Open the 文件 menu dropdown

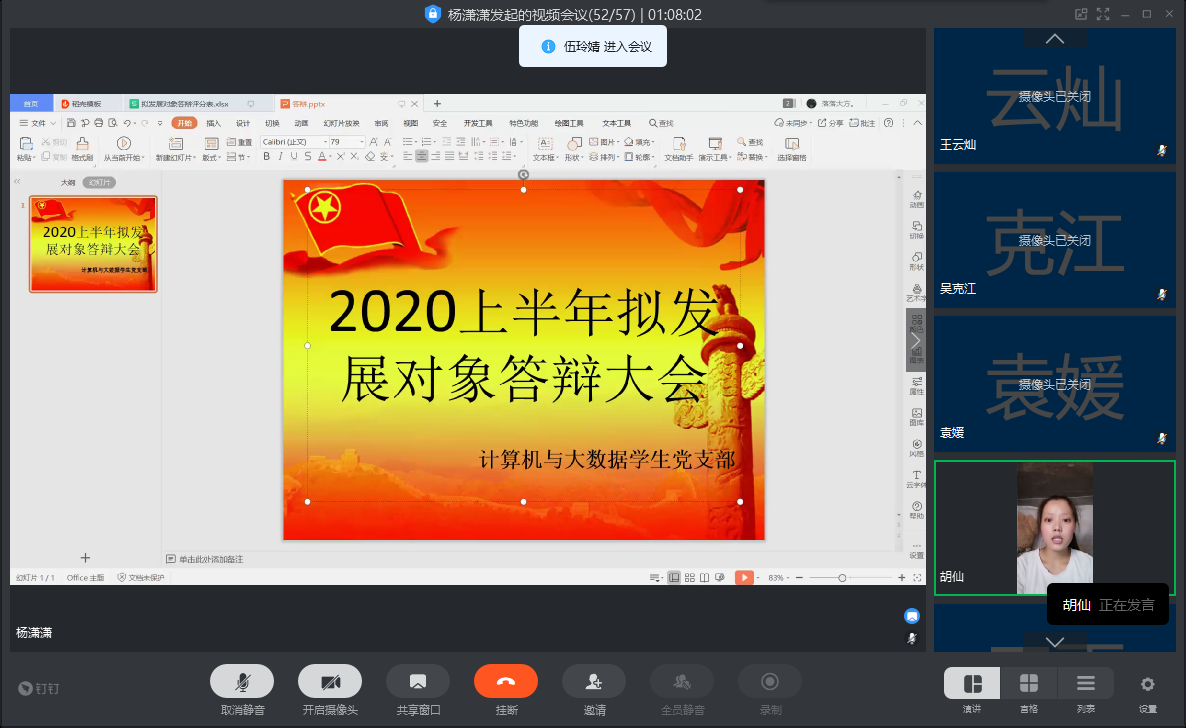tap(38, 123)
